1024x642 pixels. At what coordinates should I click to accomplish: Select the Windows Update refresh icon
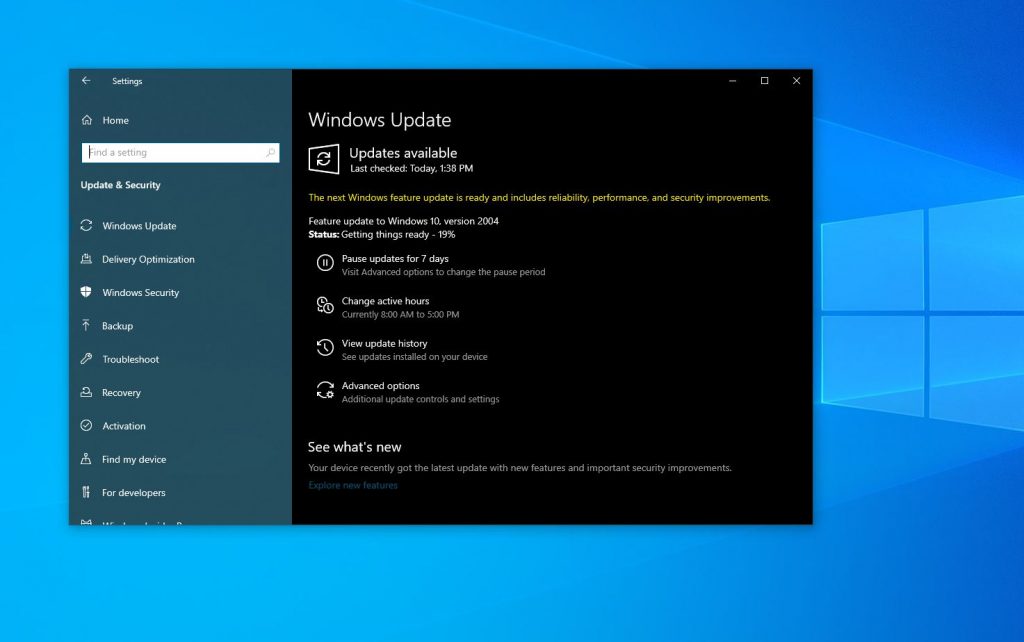click(325, 158)
